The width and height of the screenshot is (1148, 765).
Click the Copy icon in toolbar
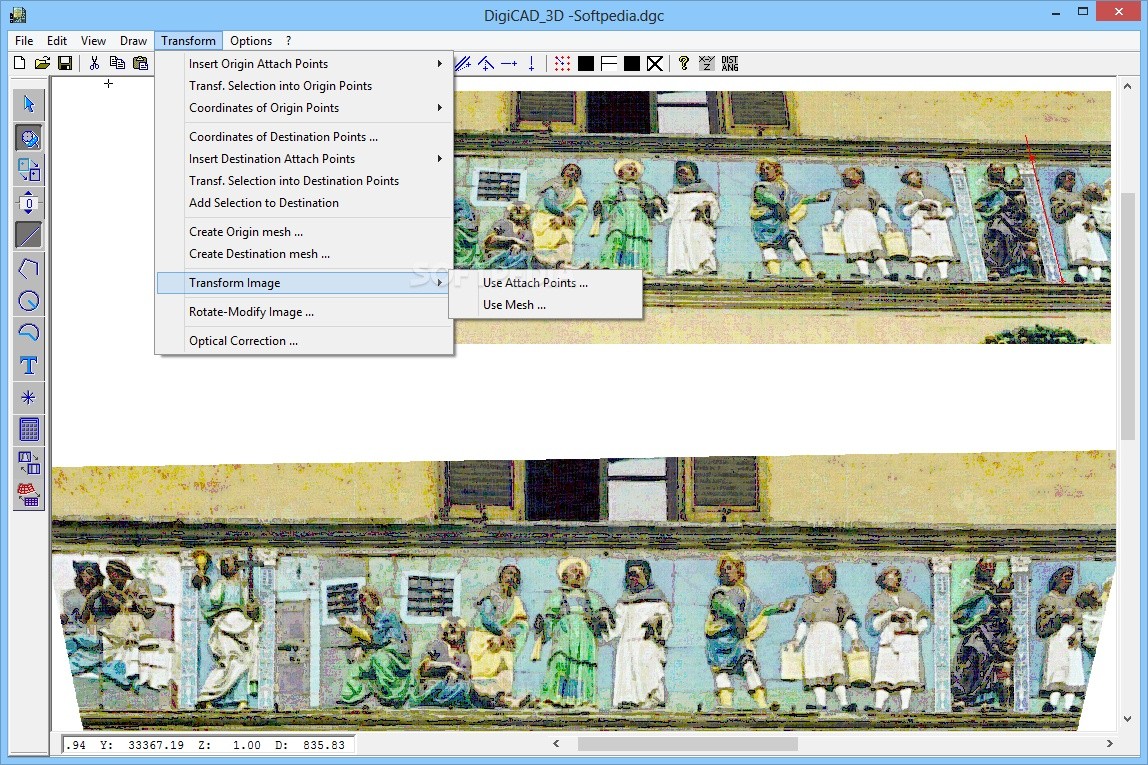click(117, 64)
